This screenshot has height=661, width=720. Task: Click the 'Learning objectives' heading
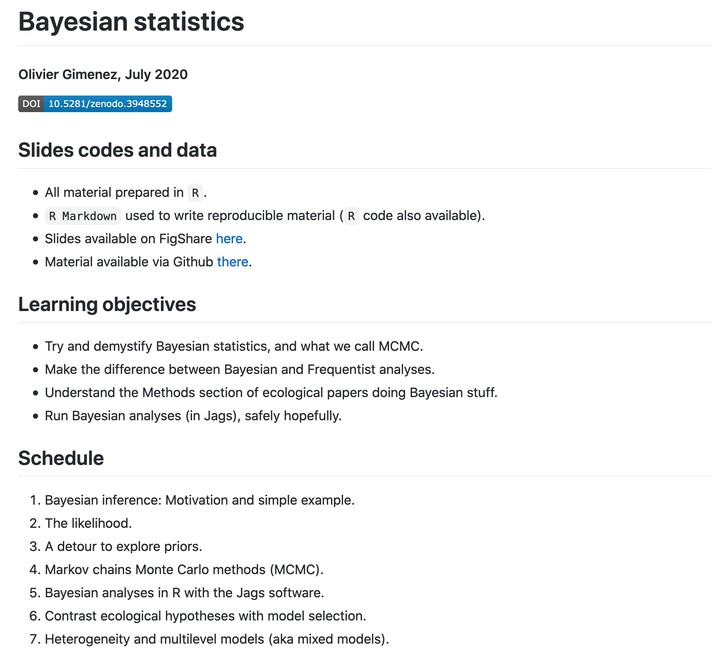coord(107,304)
